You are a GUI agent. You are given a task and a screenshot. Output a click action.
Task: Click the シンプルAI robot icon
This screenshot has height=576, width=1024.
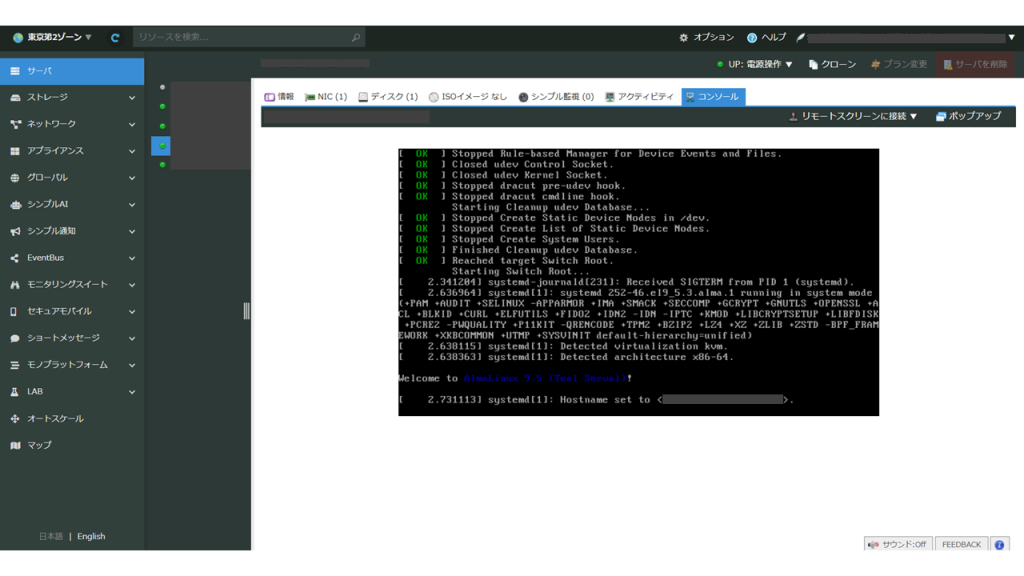pos(15,204)
